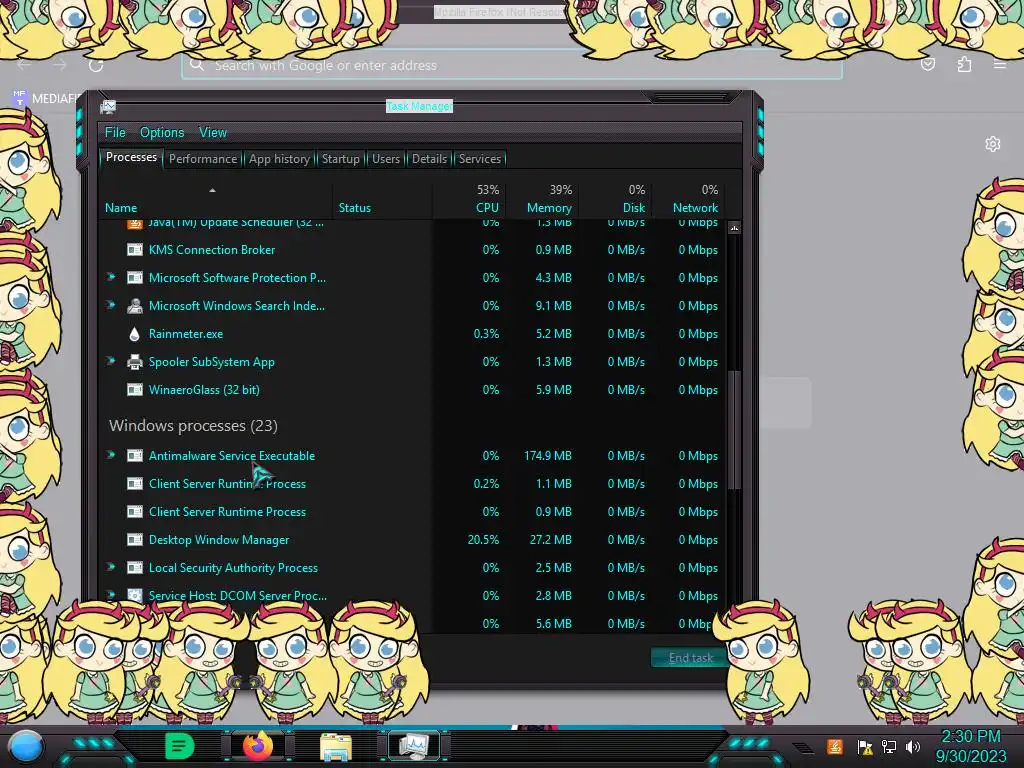Click the volume speaker tray icon

(x=913, y=747)
